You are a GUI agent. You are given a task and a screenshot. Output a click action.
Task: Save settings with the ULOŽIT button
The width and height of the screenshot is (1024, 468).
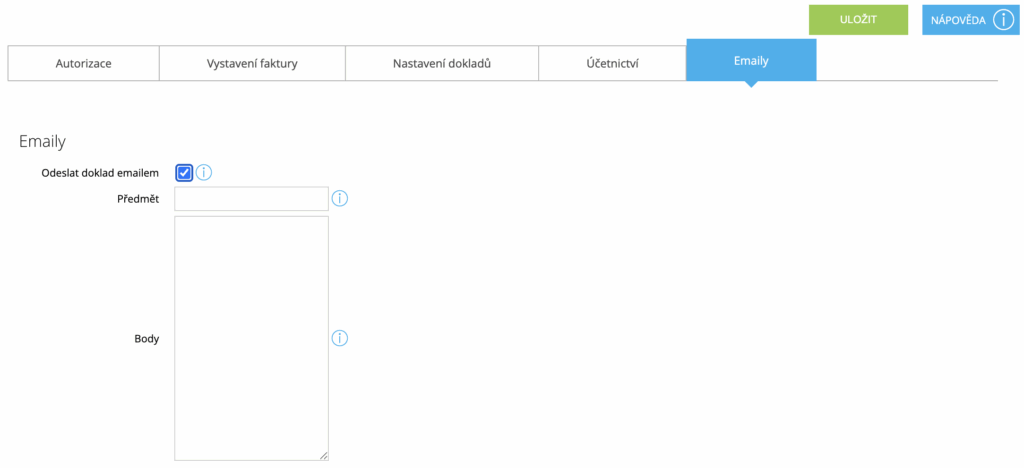pyautogui.click(x=858, y=20)
